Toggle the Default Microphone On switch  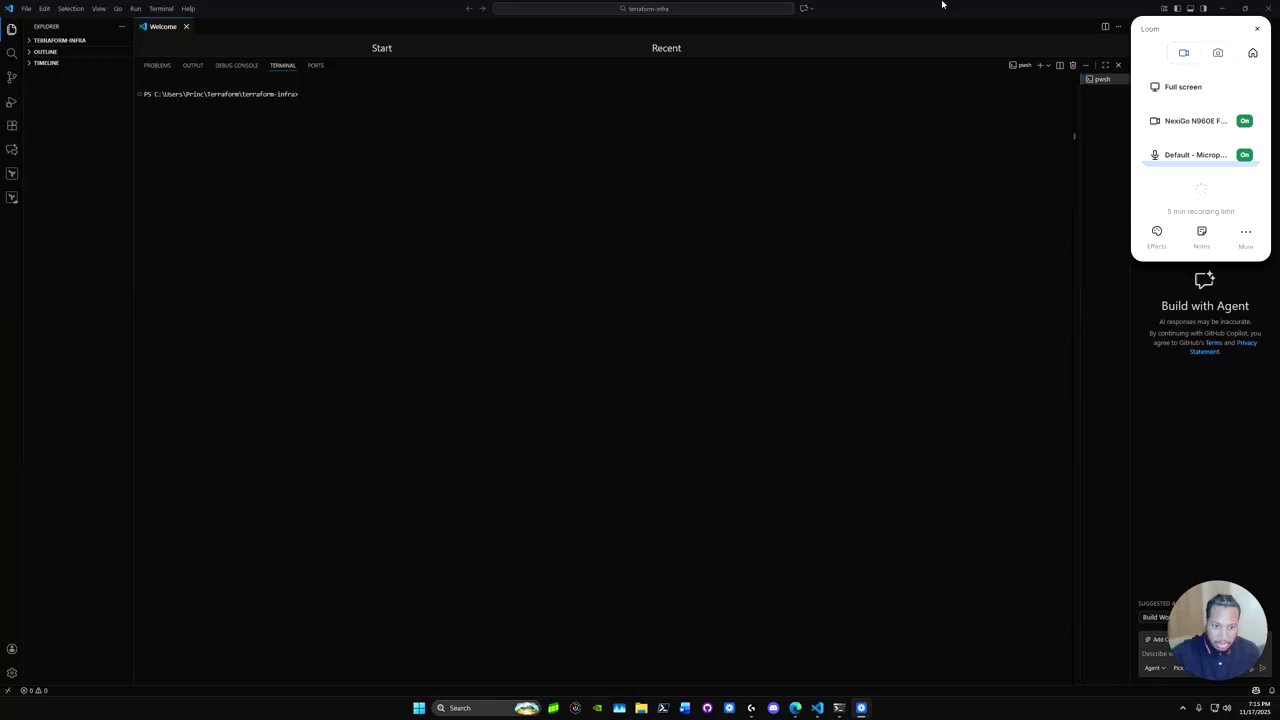[1245, 155]
